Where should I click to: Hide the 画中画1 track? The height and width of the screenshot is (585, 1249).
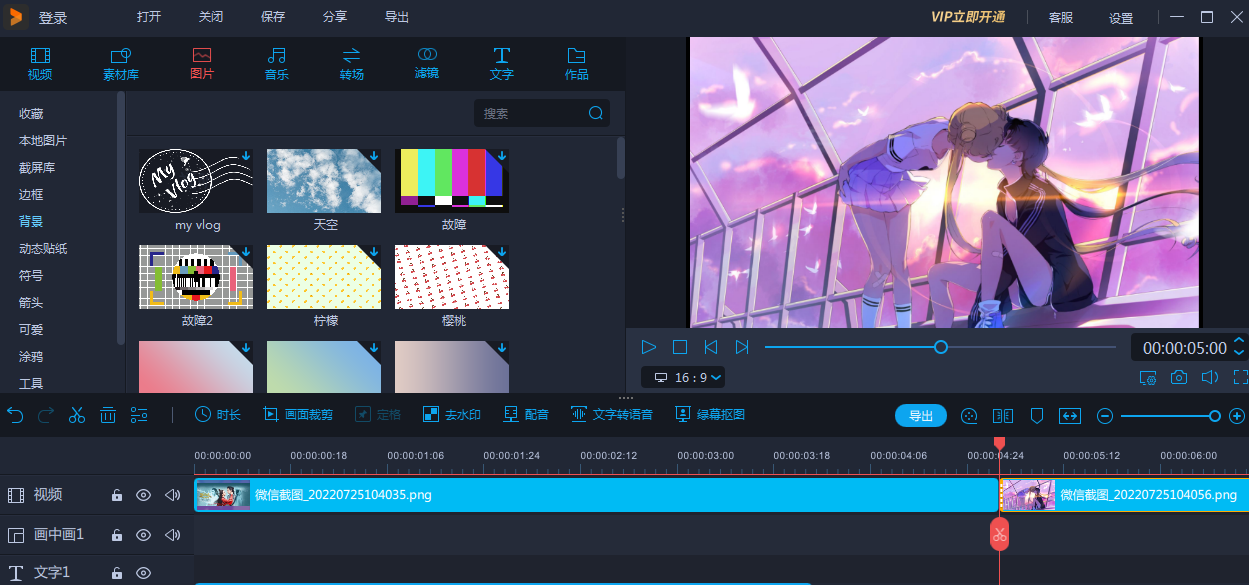(144, 535)
